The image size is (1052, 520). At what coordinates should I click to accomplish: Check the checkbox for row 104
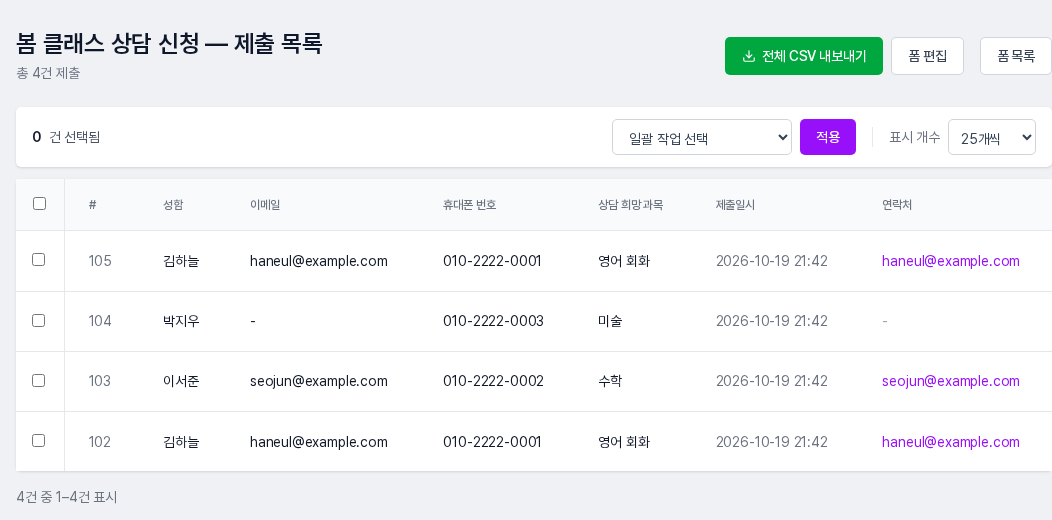(39, 320)
